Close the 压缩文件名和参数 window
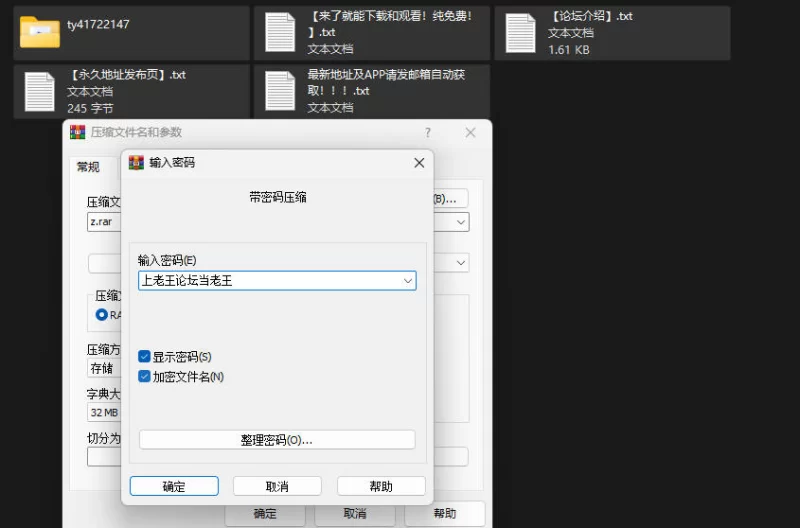 pyautogui.click(x=470, y=133)
